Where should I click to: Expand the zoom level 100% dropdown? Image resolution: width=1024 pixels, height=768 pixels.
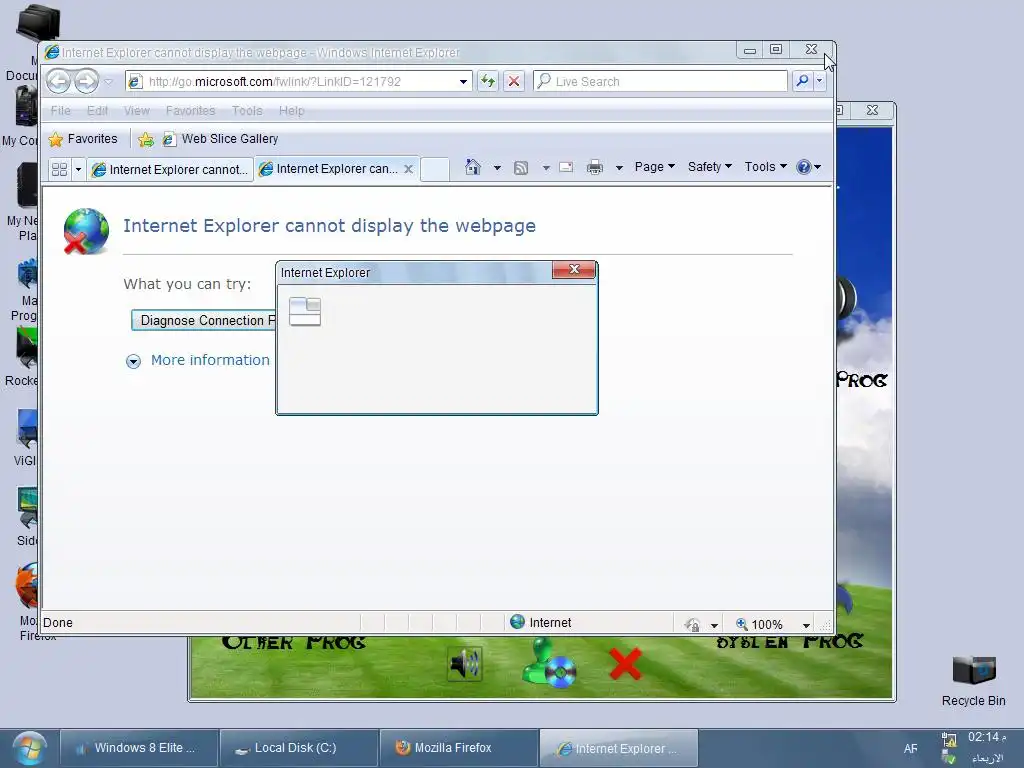(x=807, y=625)
